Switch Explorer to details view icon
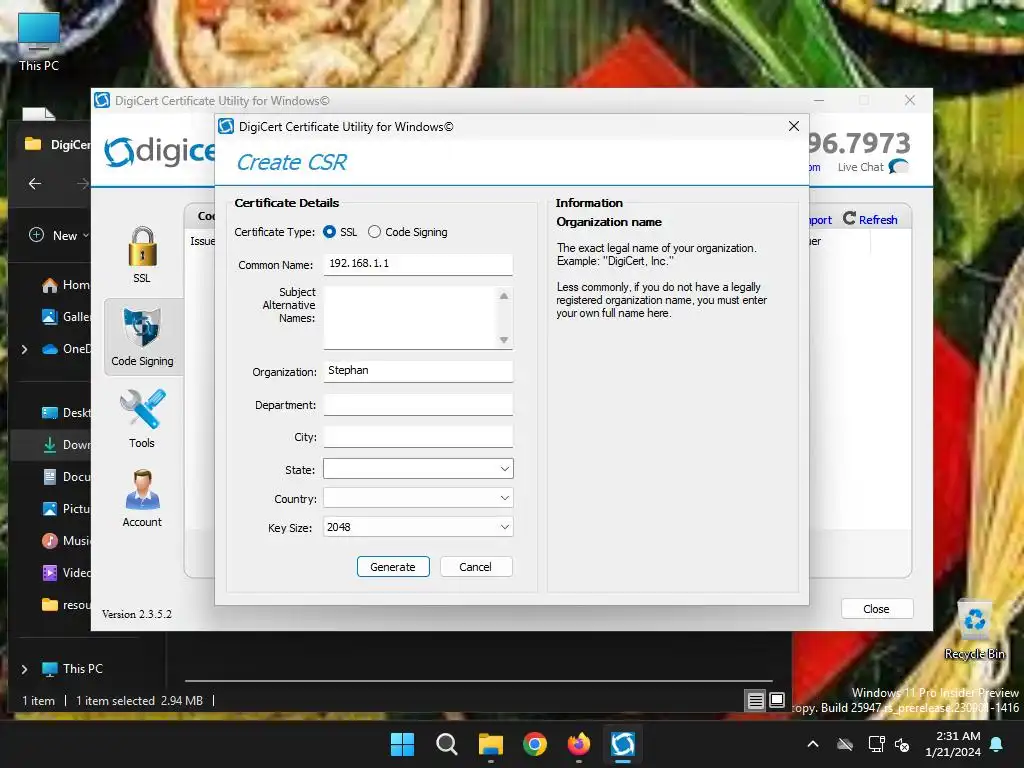 (x=756, y=701)
